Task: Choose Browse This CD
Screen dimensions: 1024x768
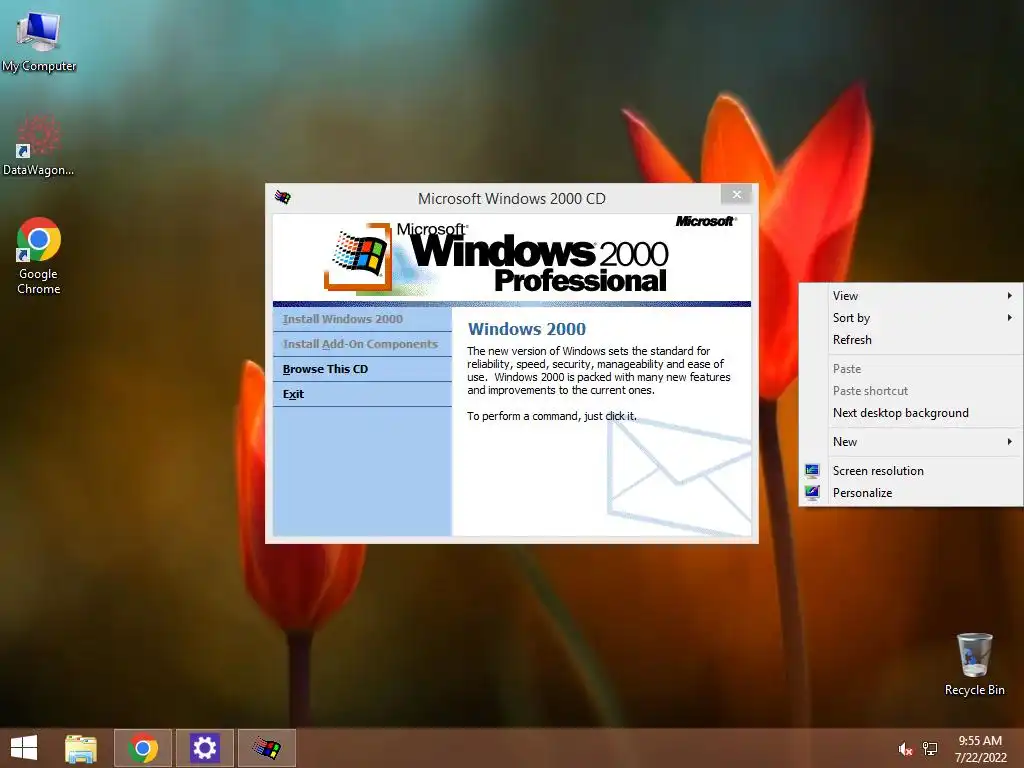Action: (362, 369)
